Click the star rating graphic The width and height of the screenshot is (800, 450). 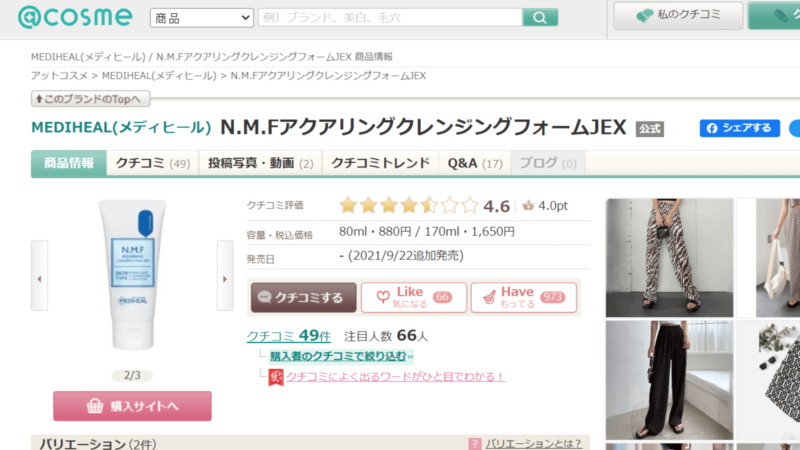[409, 206]
